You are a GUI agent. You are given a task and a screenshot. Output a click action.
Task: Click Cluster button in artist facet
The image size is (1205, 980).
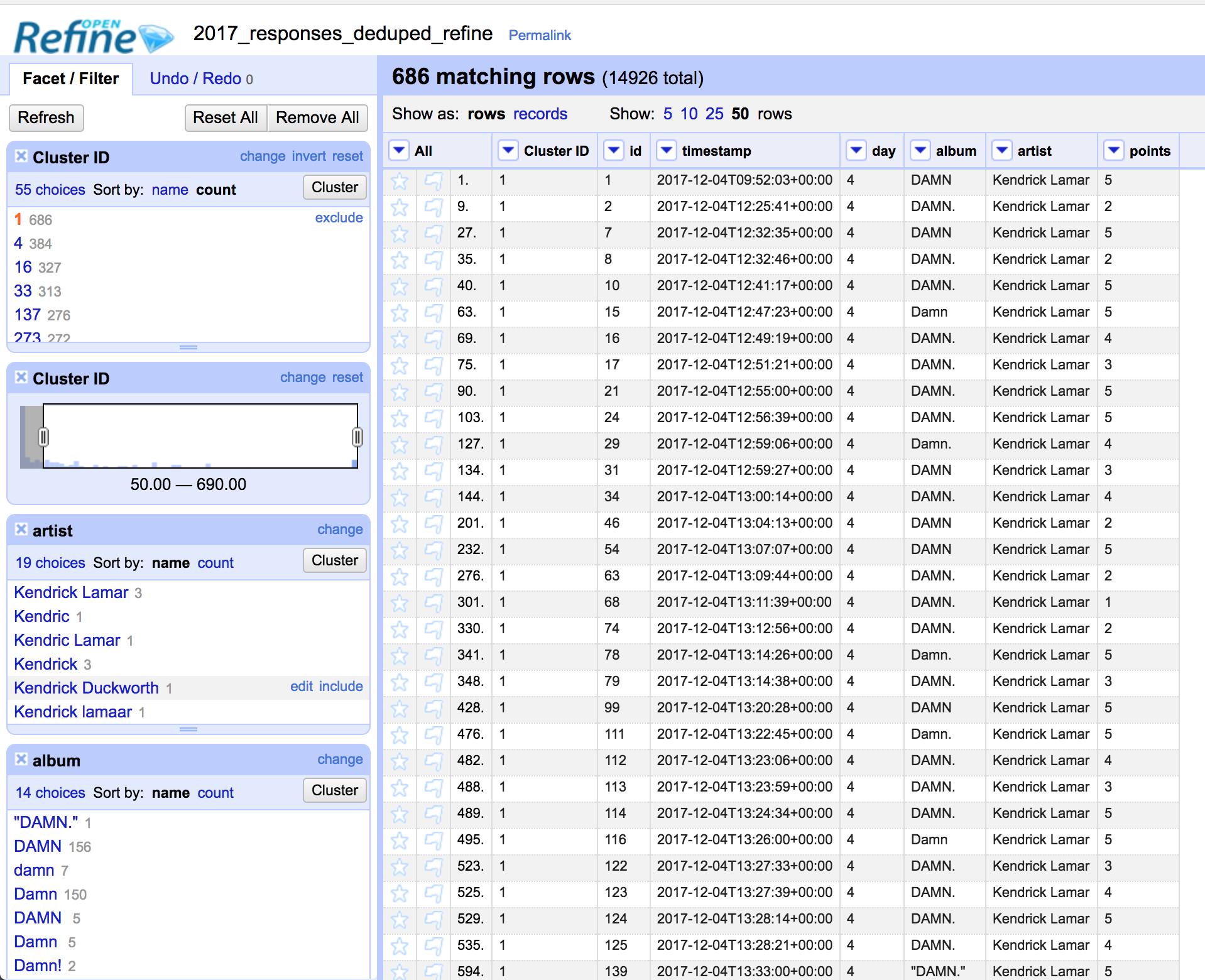pyautogui.click(x=335, y=560)
